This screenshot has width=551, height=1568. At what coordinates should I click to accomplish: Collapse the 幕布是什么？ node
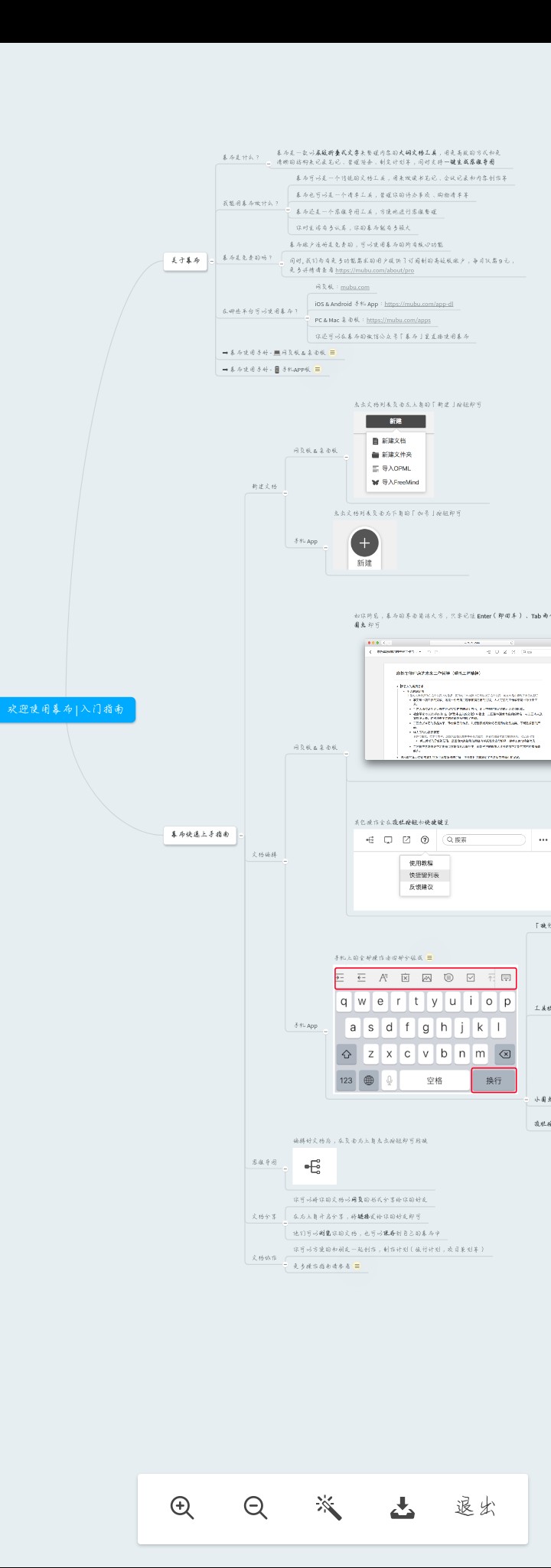[268, 162]
